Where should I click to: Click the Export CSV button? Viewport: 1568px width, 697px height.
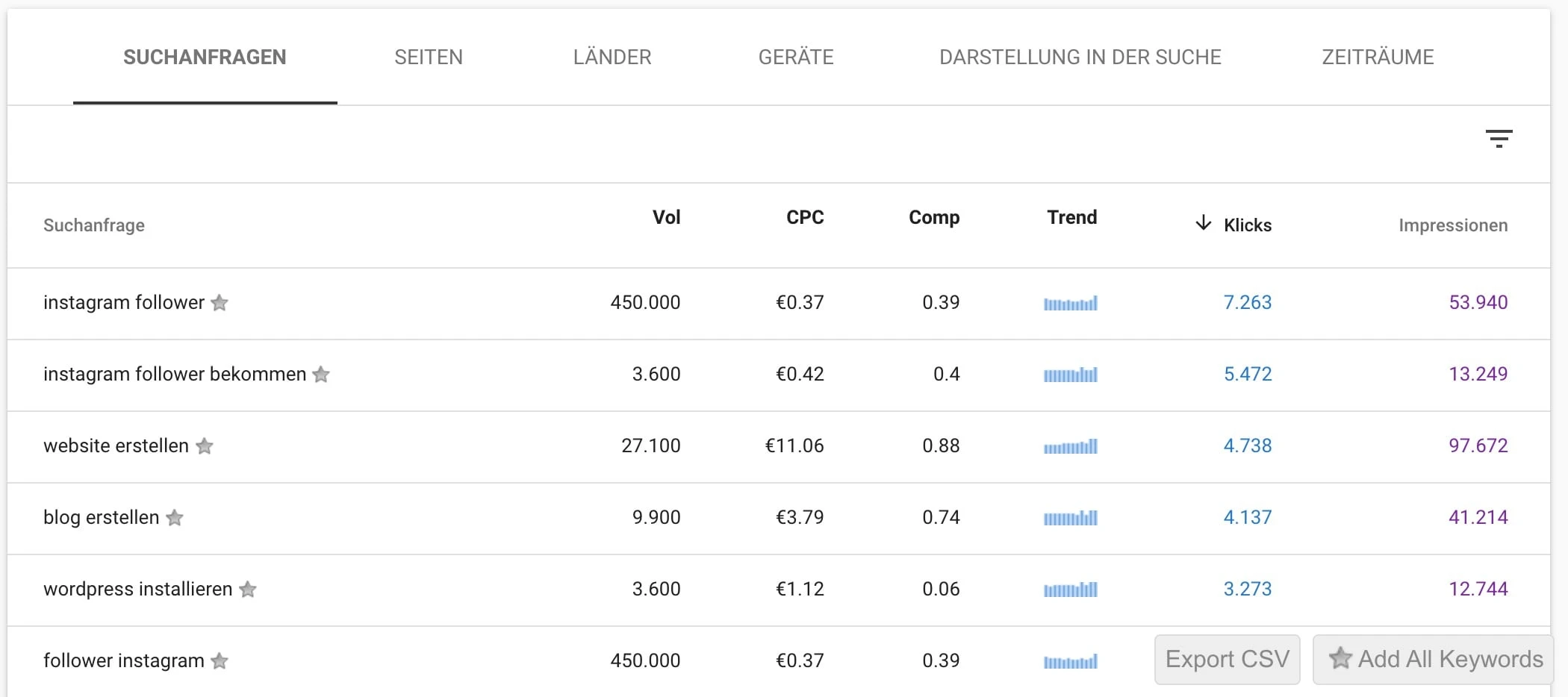[x=1227, y=660]
